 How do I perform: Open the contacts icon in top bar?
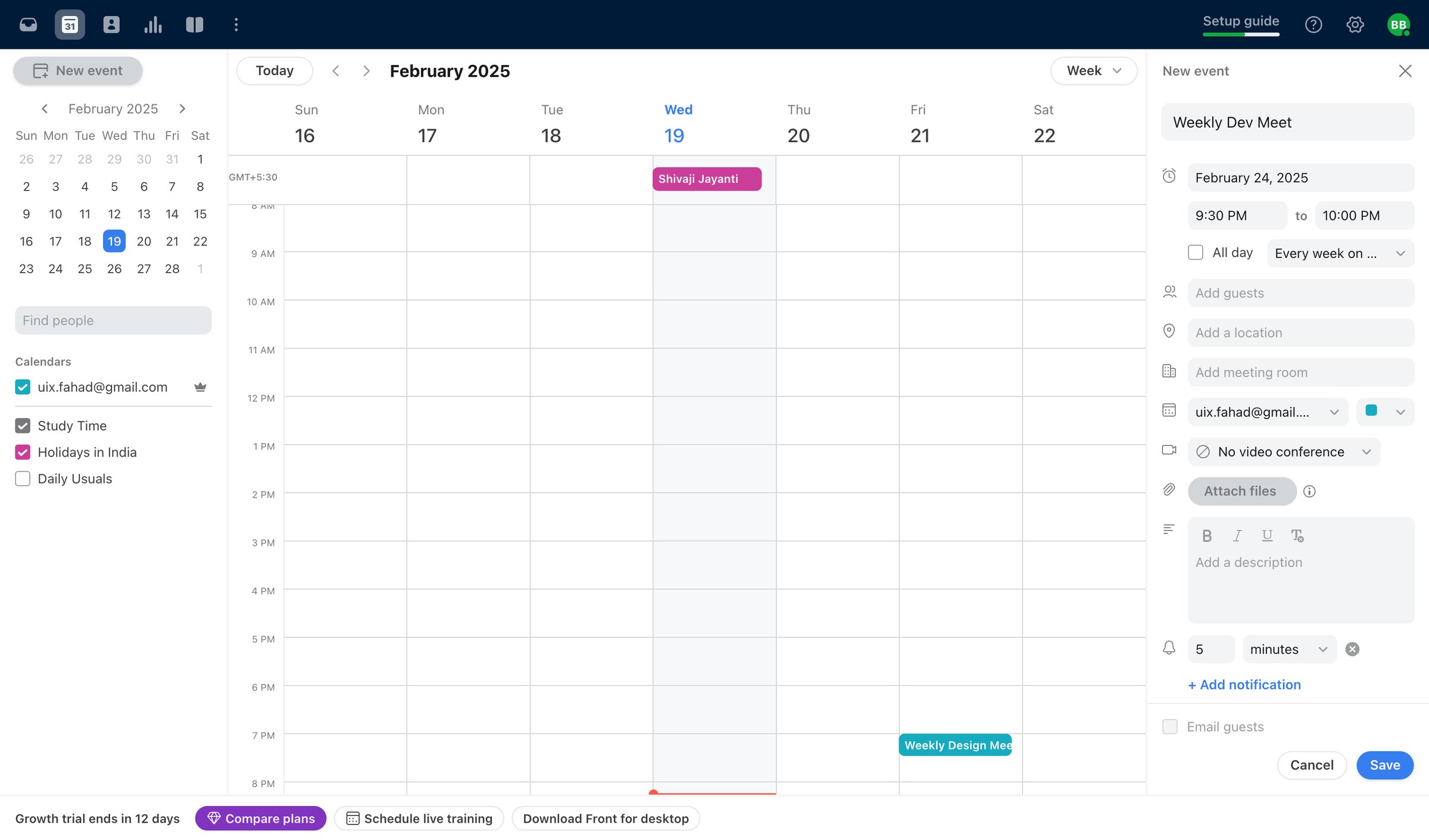(x=111, y=24)
